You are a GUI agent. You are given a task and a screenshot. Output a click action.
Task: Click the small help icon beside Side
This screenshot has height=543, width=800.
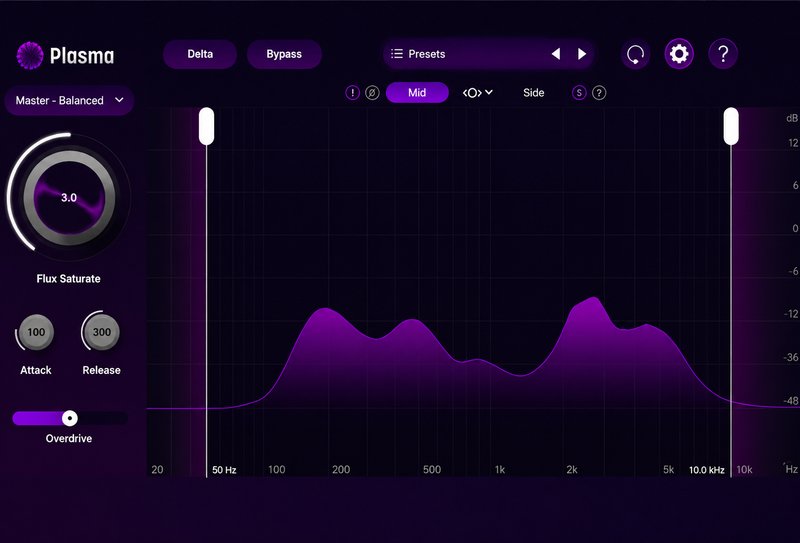599,93
